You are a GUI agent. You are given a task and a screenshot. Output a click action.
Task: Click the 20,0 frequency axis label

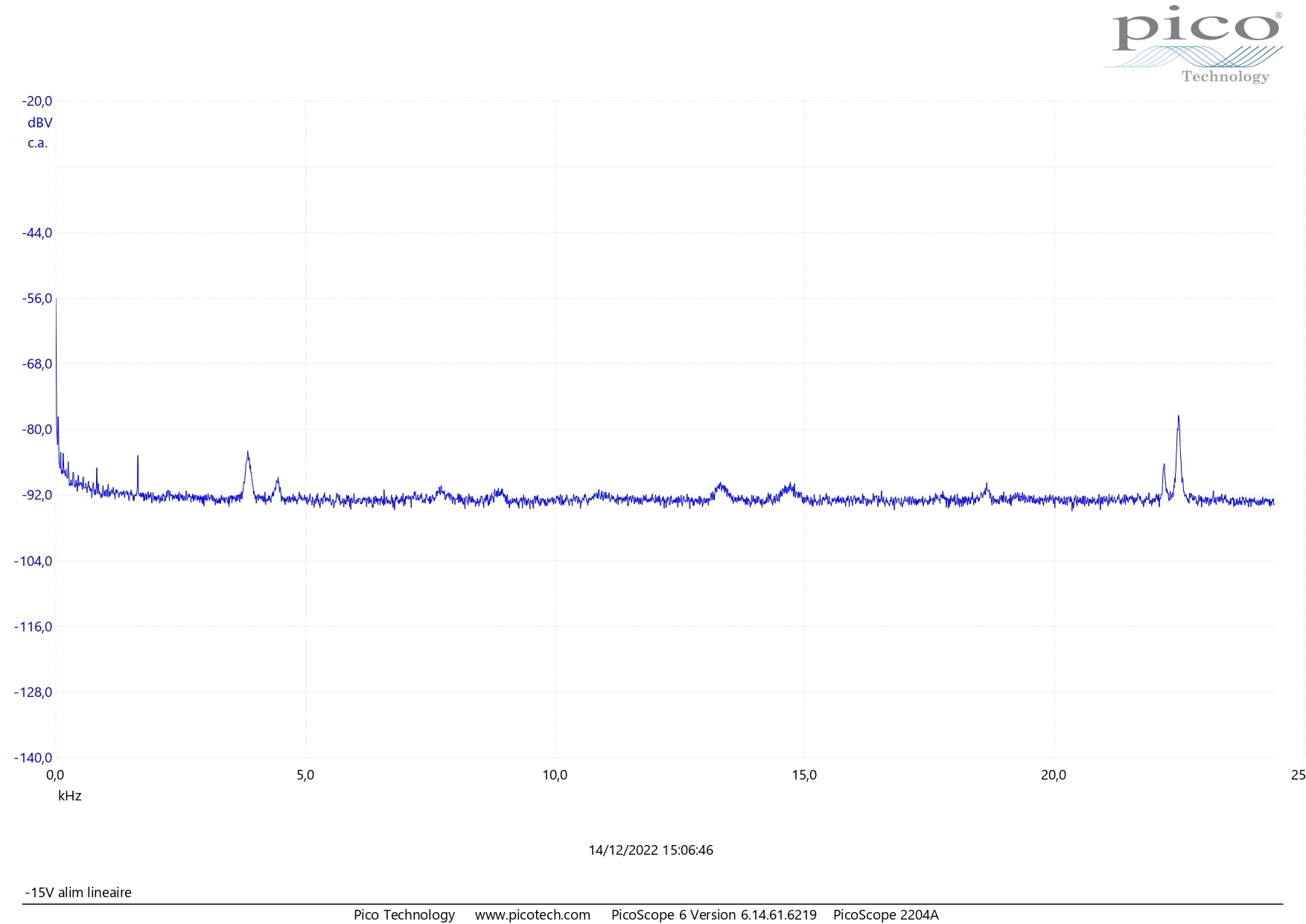(1054, 775)
